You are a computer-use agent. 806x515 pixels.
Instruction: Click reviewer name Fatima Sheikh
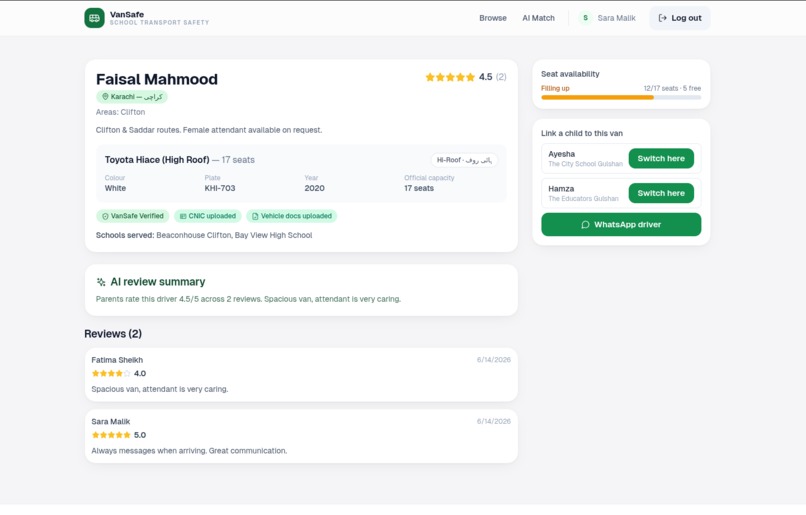117,360
